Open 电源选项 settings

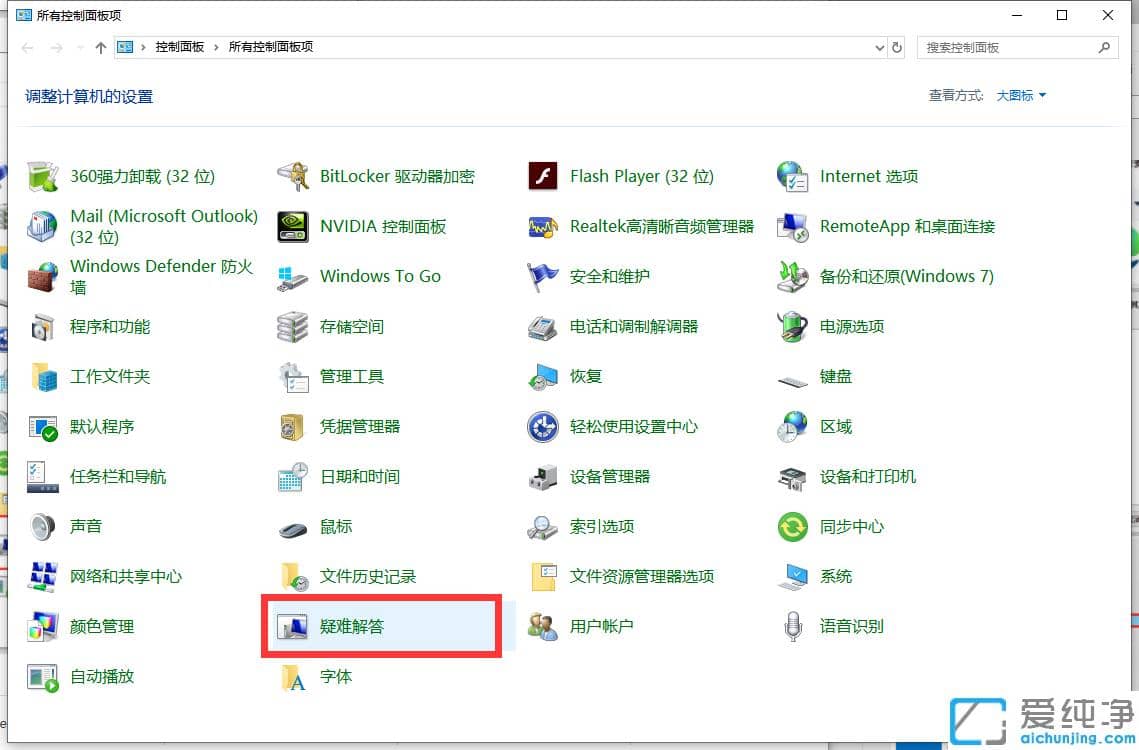point(853,326)
